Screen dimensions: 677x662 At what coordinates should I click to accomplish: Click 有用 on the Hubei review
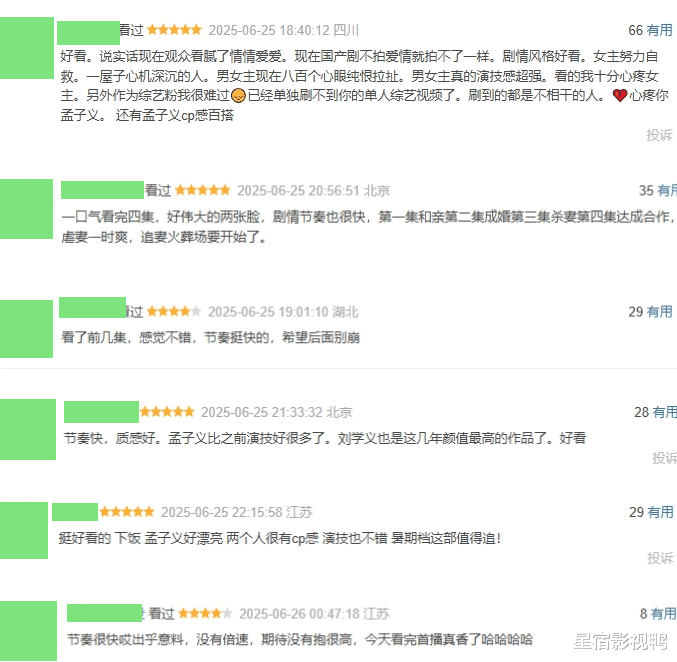pos(659,312)
